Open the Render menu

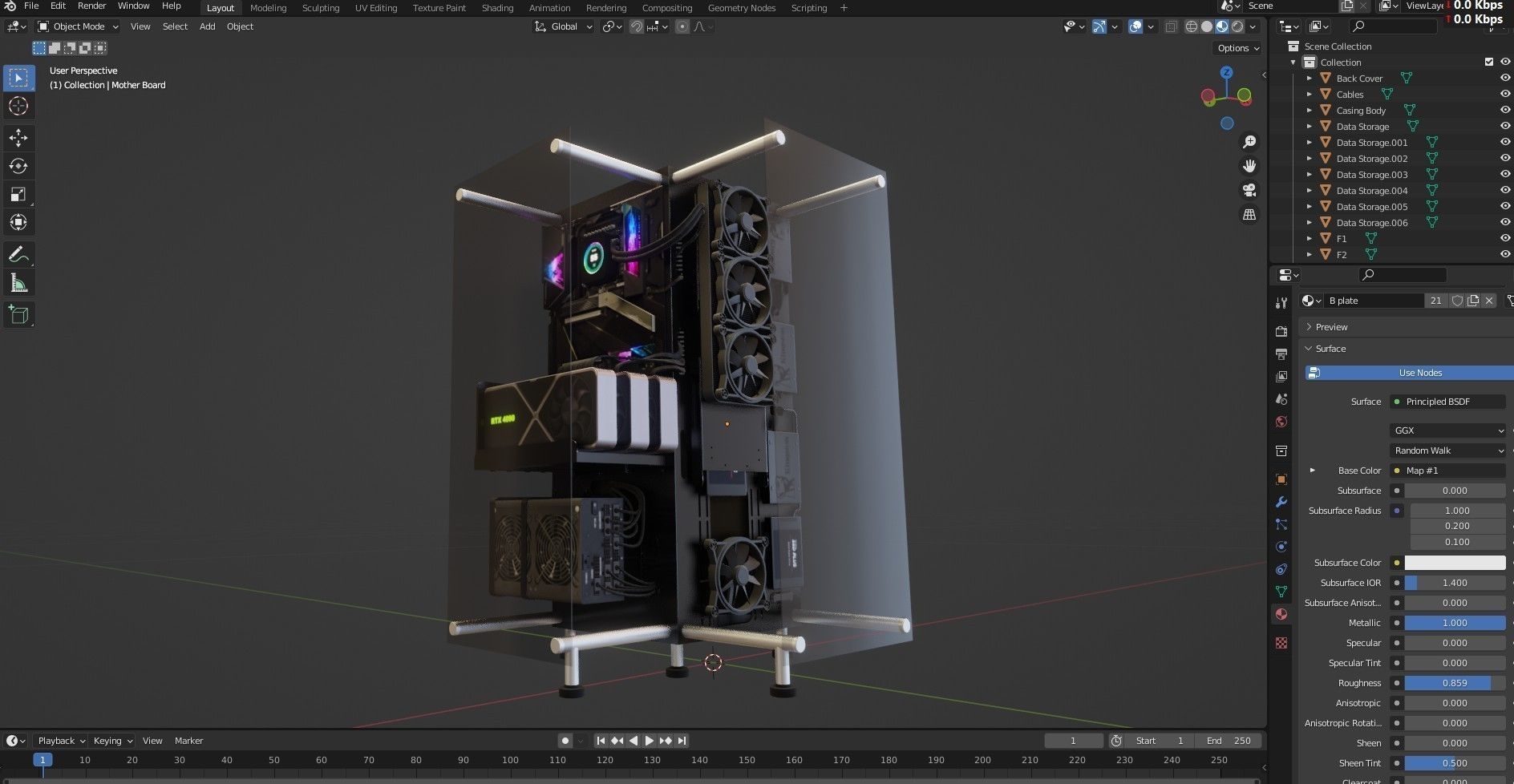(91, 6)
